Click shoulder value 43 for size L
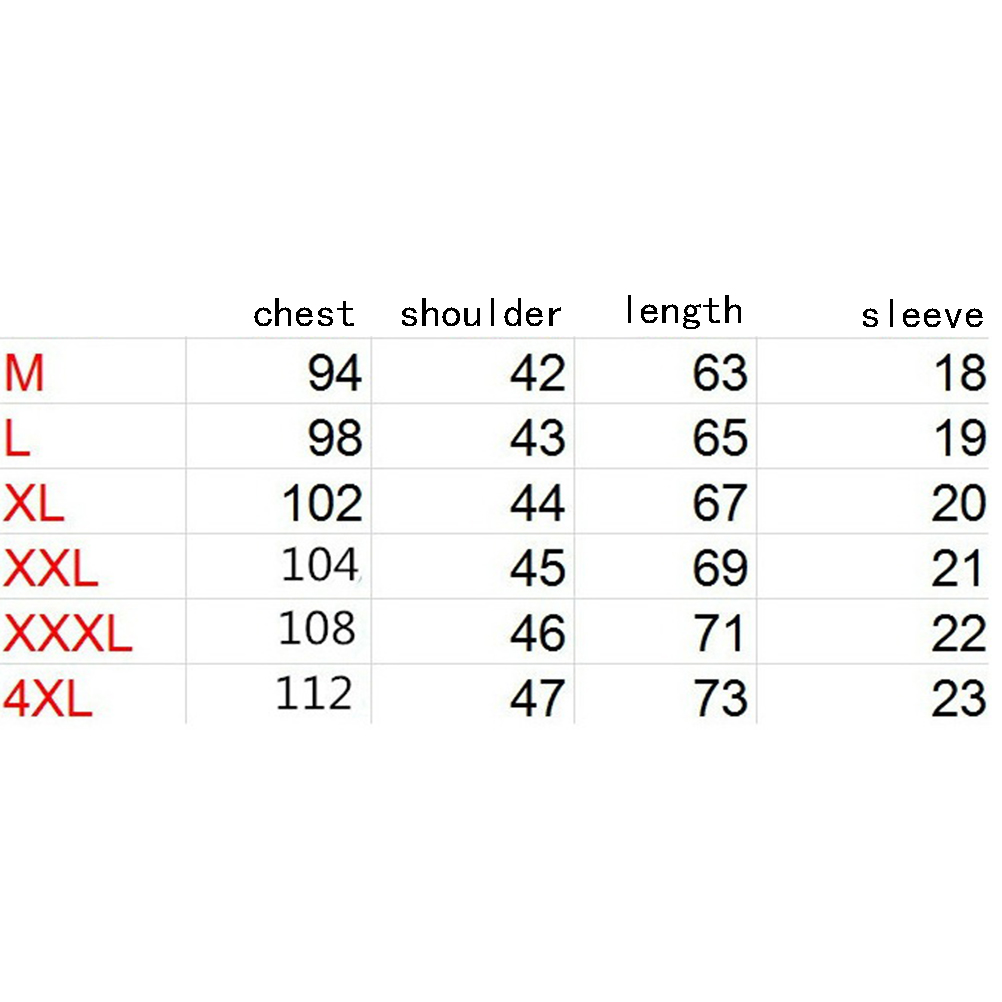Screen dimensions: 1002x1002 537,439
